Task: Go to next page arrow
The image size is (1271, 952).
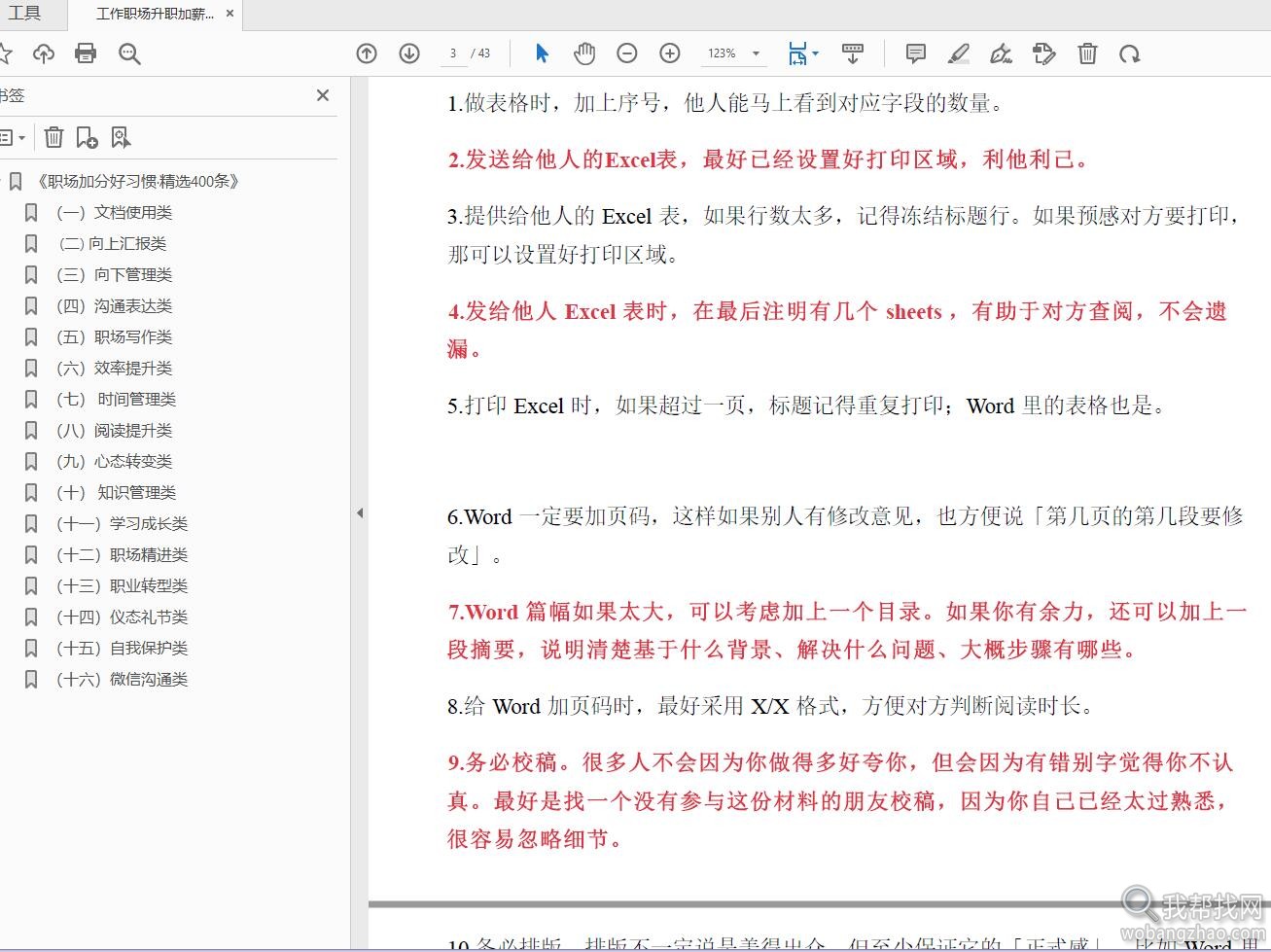Action: coord(409,53)
